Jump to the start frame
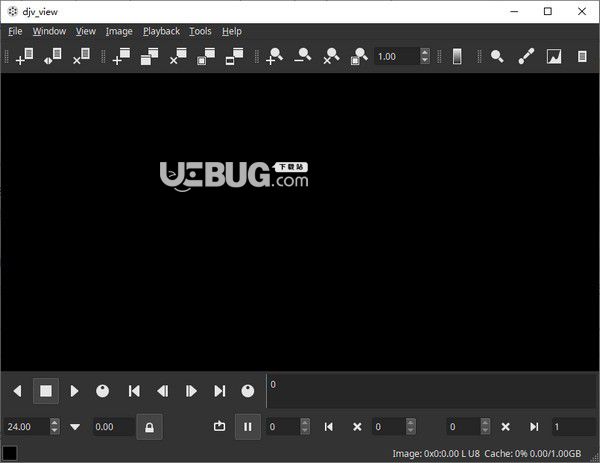Image resolution: width=600 pixels, height=463 pixels. coord(134,391)
